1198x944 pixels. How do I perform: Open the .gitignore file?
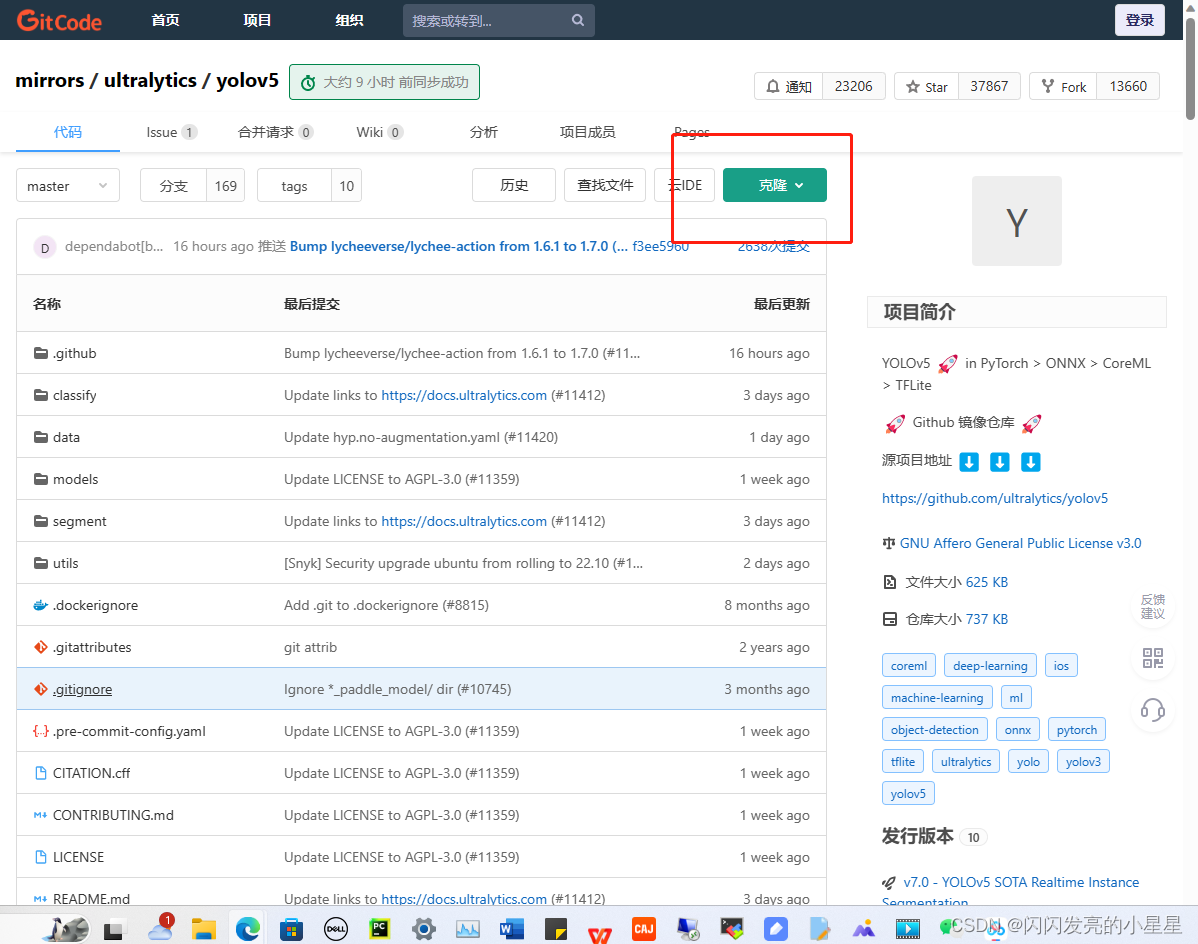coord(82,689)
